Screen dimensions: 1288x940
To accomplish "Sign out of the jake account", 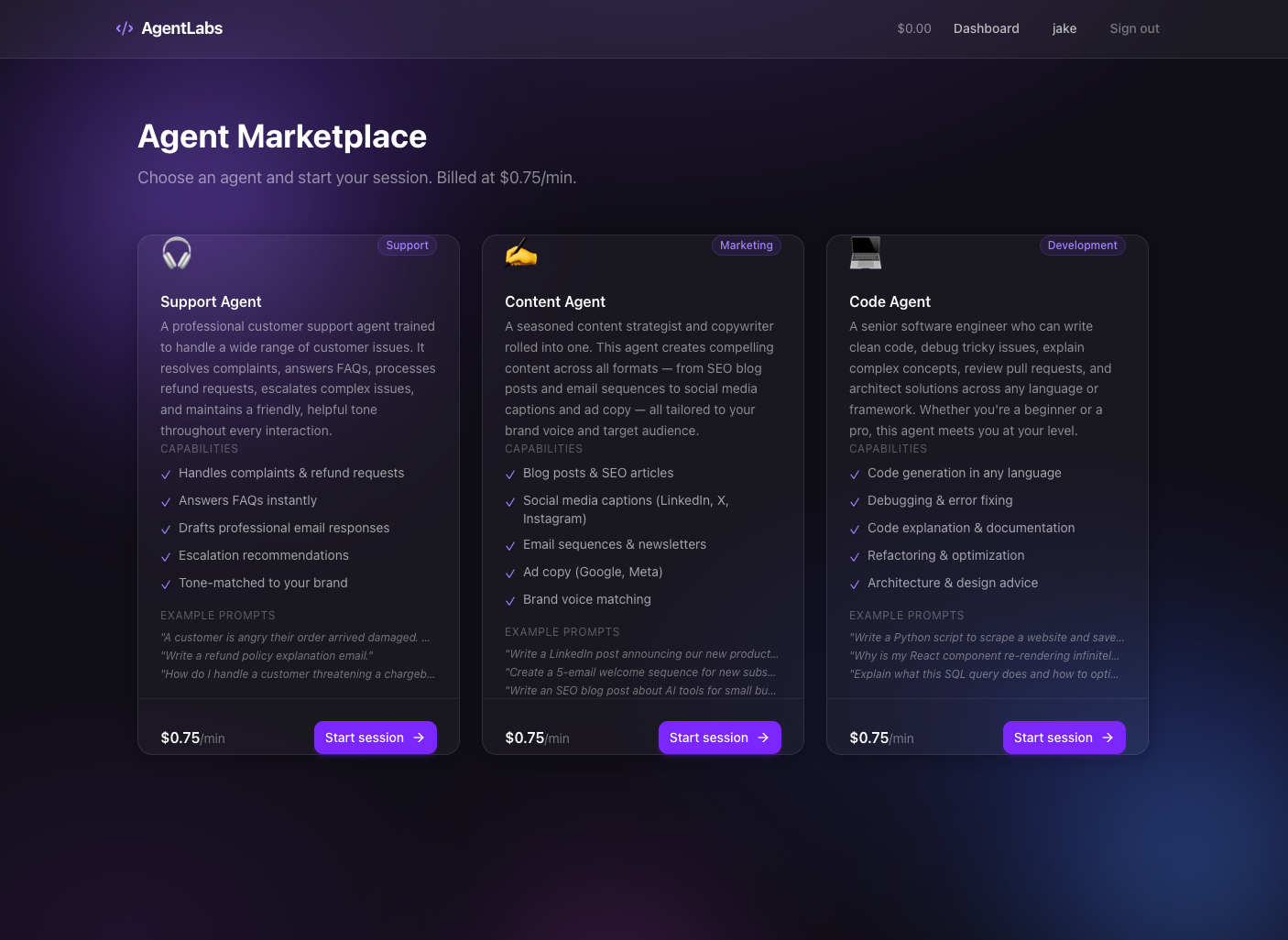I will (1134, 28).
